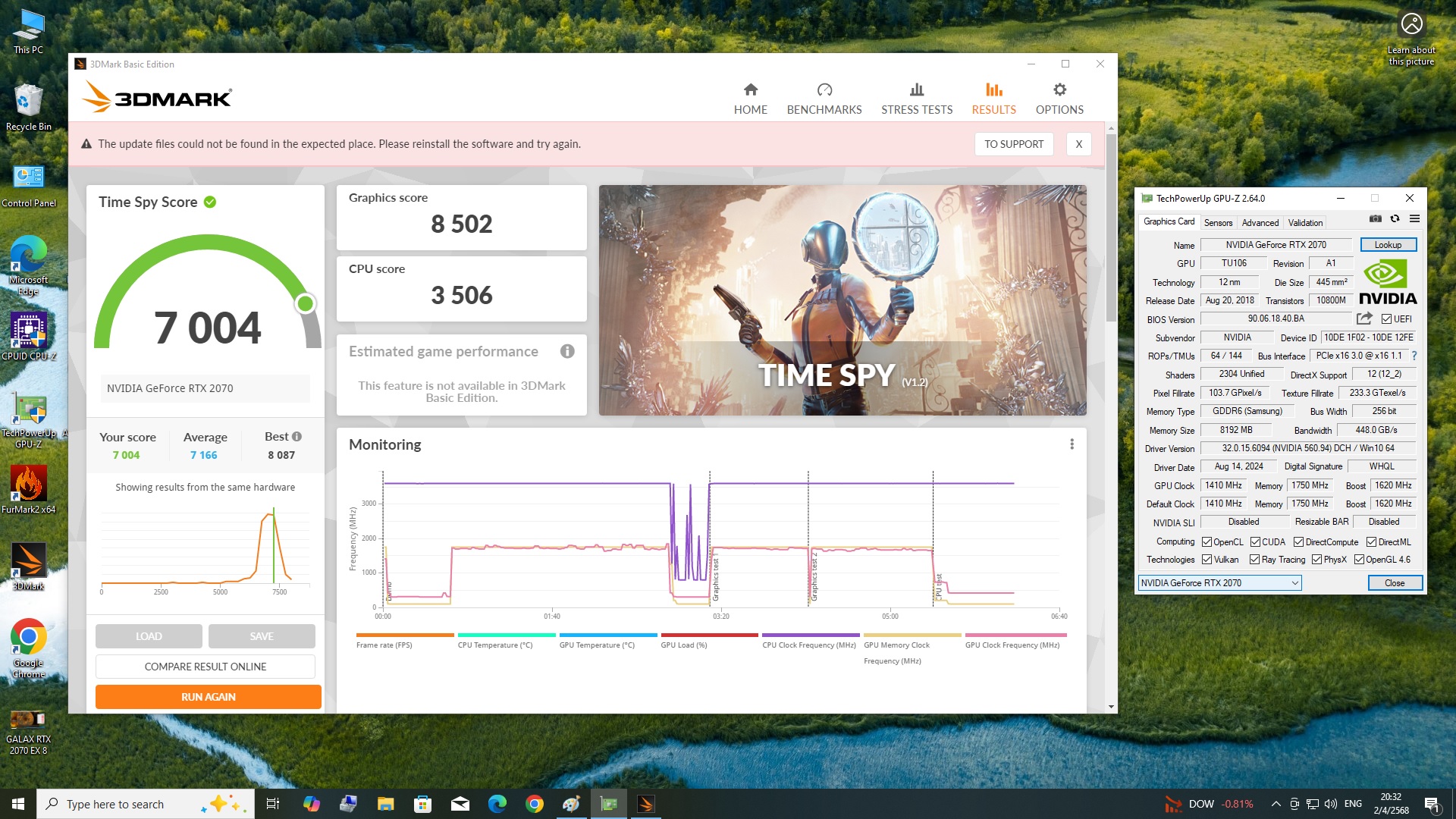Screen dimensions: 1456x819
Task: Switch to the STRESS TESTS tab
Action: [x=917, y=99]
